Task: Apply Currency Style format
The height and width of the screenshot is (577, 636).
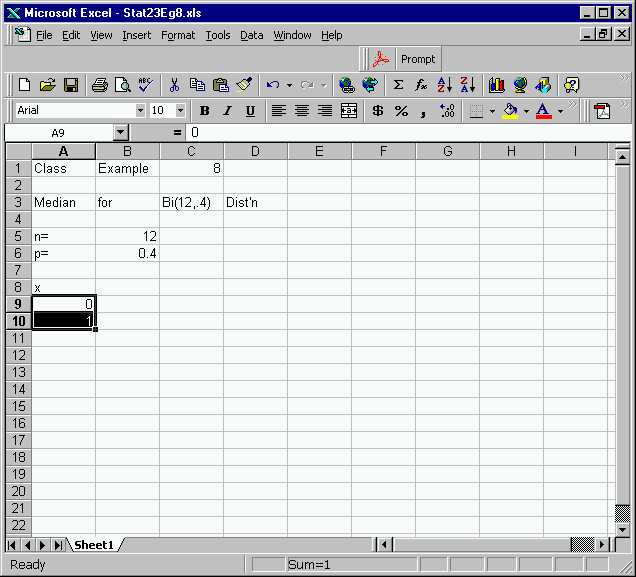Action: point(377,111)
